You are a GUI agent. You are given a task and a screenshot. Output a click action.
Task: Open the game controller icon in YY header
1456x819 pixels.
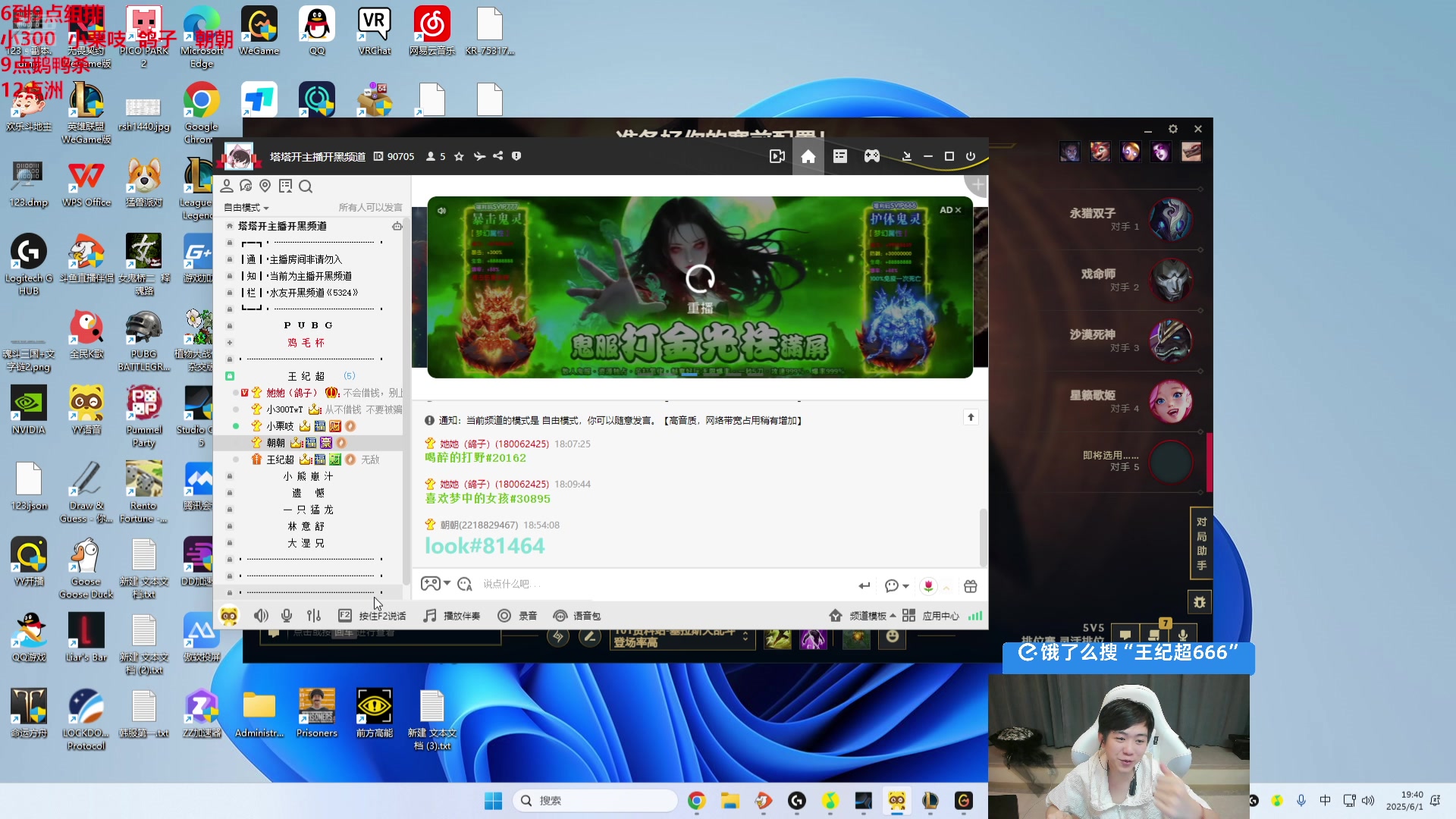pyautogui.click(x=872, y=156)
